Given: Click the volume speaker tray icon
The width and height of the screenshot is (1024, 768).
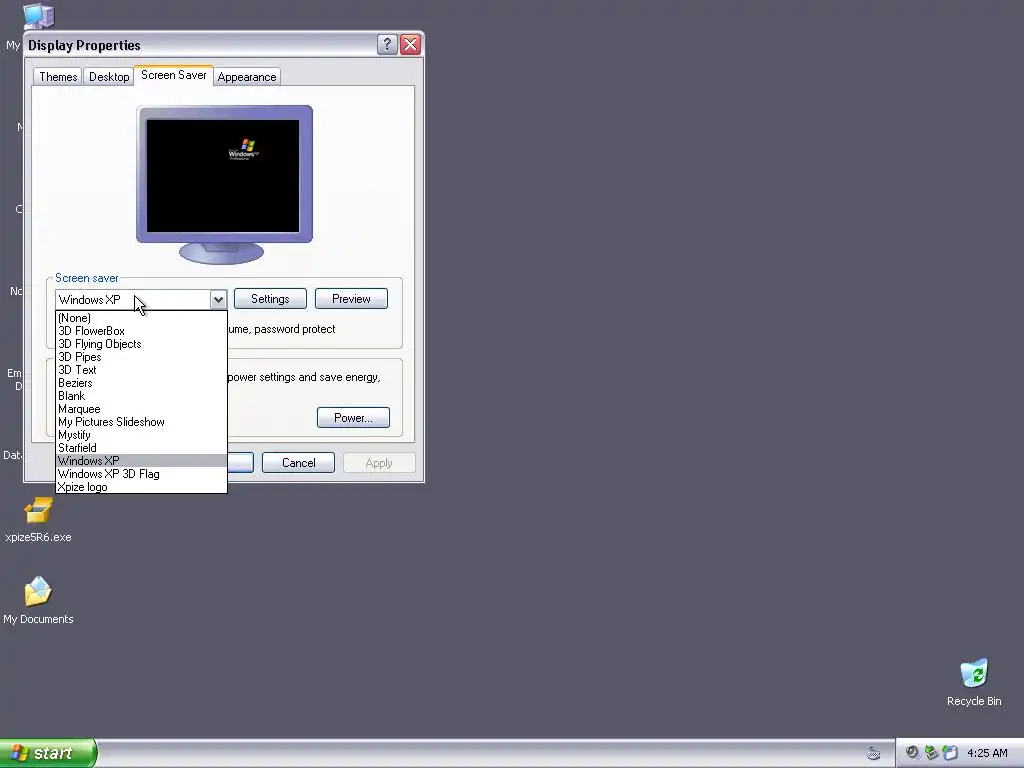Looking at the screenshot, I should click(x=912, y=753).
